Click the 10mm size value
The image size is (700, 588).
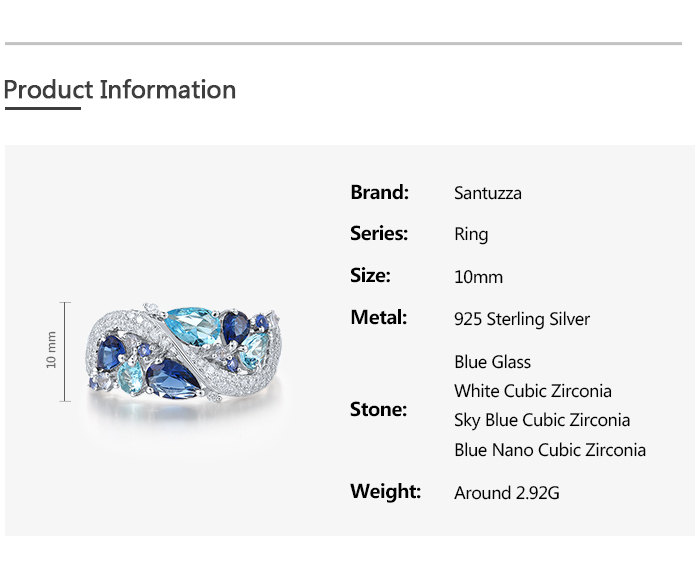coord(478,277)
